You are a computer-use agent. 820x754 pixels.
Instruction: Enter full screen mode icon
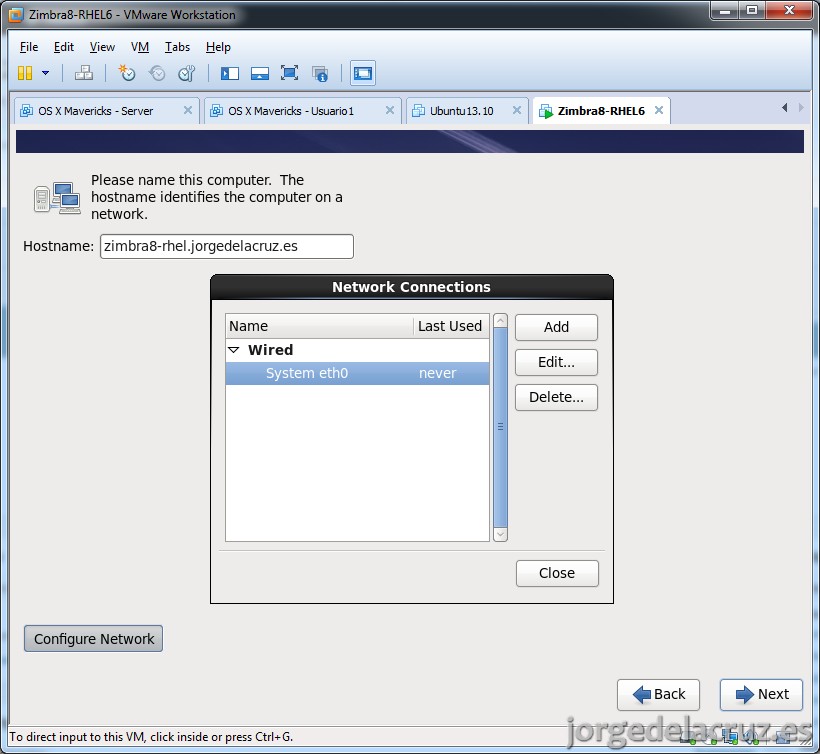point(289,73)
